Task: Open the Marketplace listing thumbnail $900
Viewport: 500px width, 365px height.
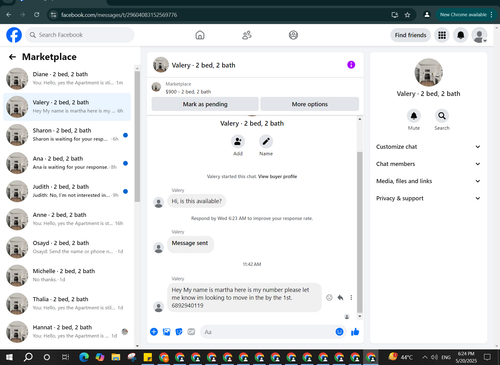Action: (x=156, y=87)
